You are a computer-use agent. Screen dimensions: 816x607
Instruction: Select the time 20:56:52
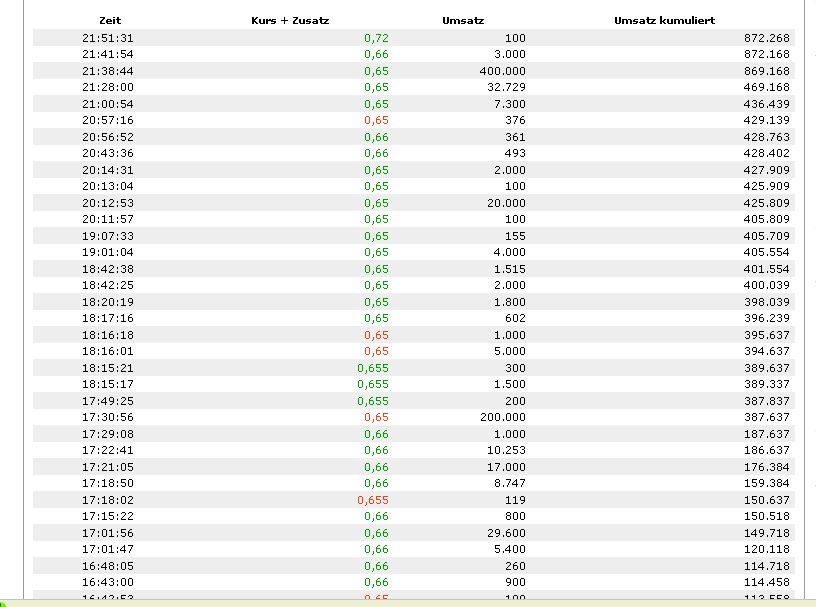(108, 137)
